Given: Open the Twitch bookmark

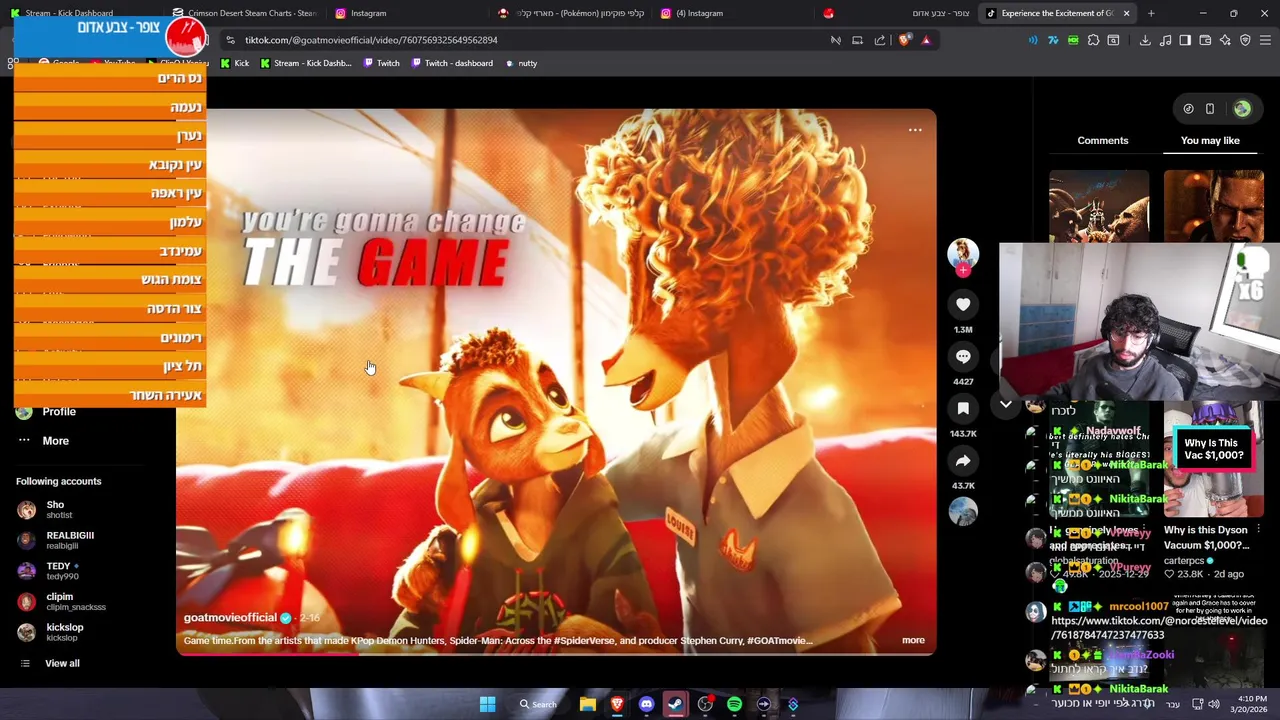Looking at the screenshot, I should click(x=381, y=63).
